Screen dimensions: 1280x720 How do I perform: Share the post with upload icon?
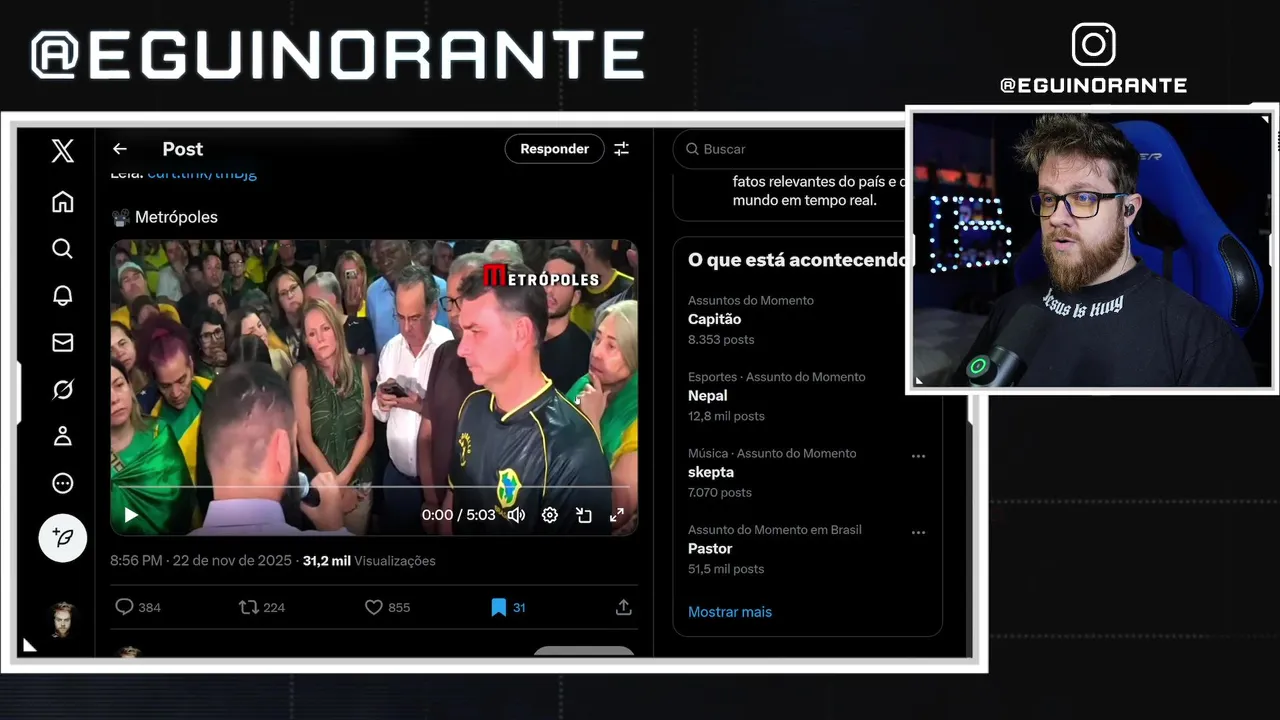(x=623, y=607)
